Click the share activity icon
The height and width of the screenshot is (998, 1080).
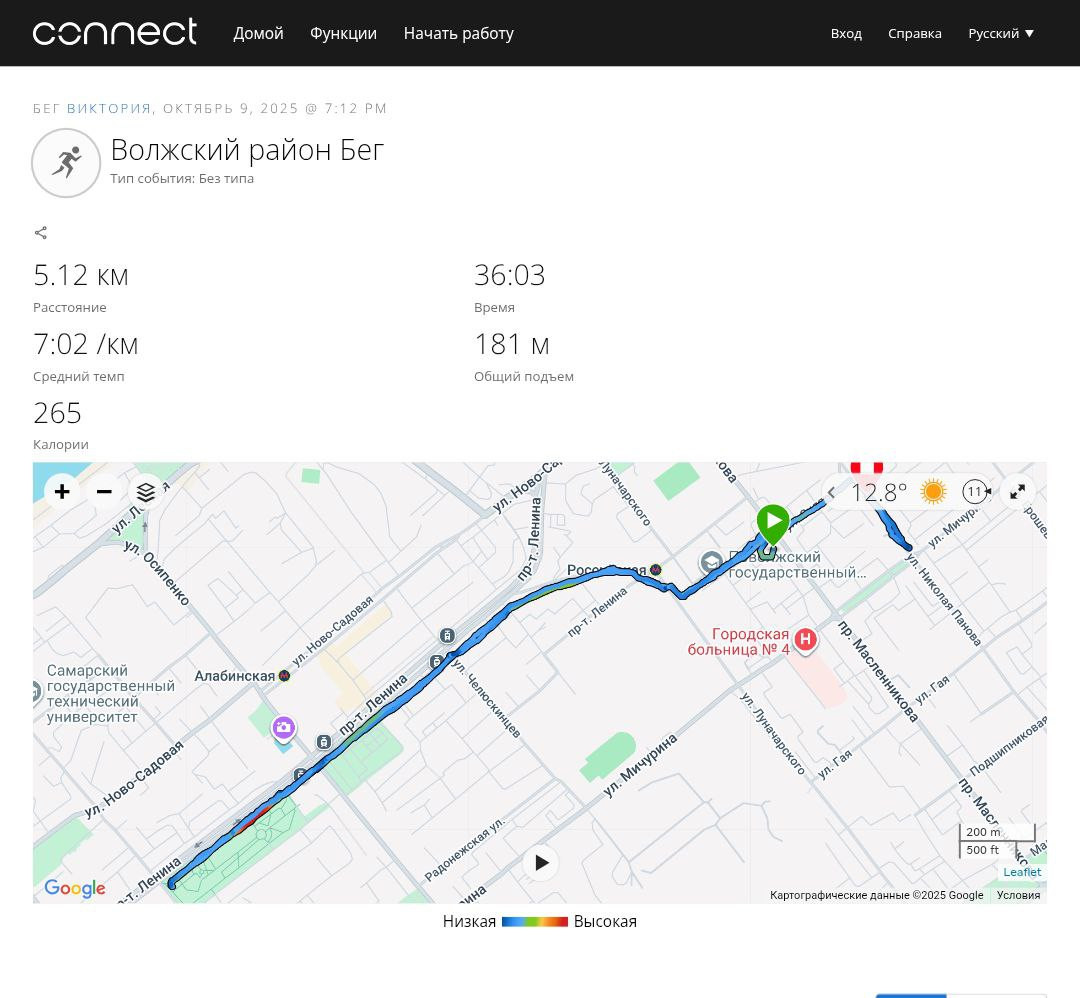click(x=41, y=233)
